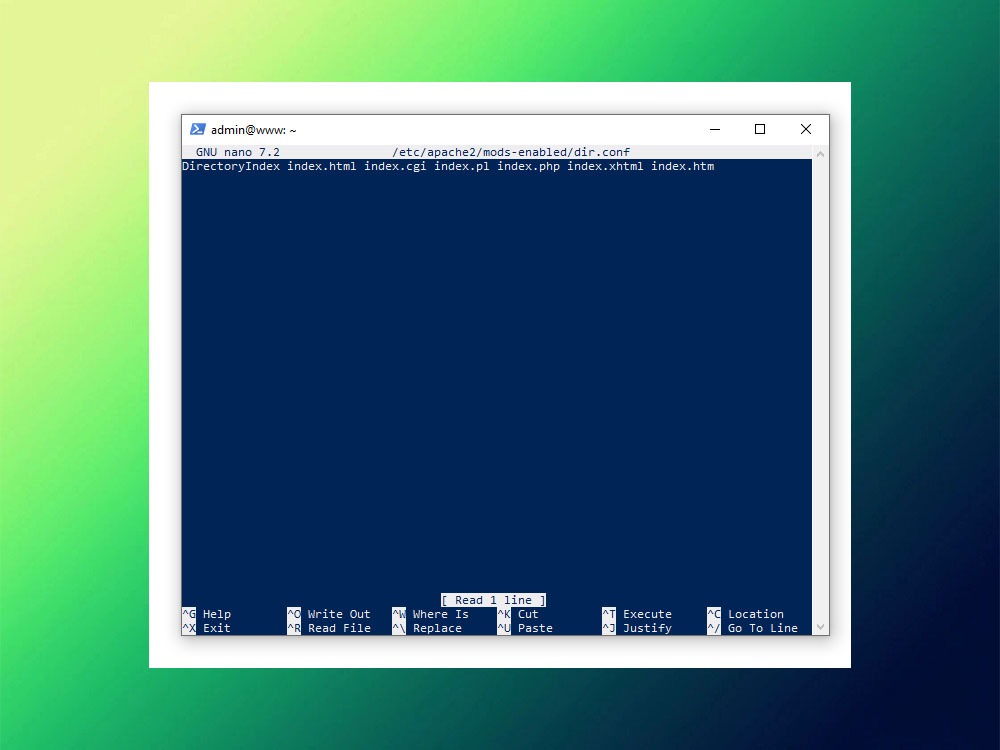Click the scrollbar up arrow
This screenshot has height=750, width=1000.
[x=820, y=154]
